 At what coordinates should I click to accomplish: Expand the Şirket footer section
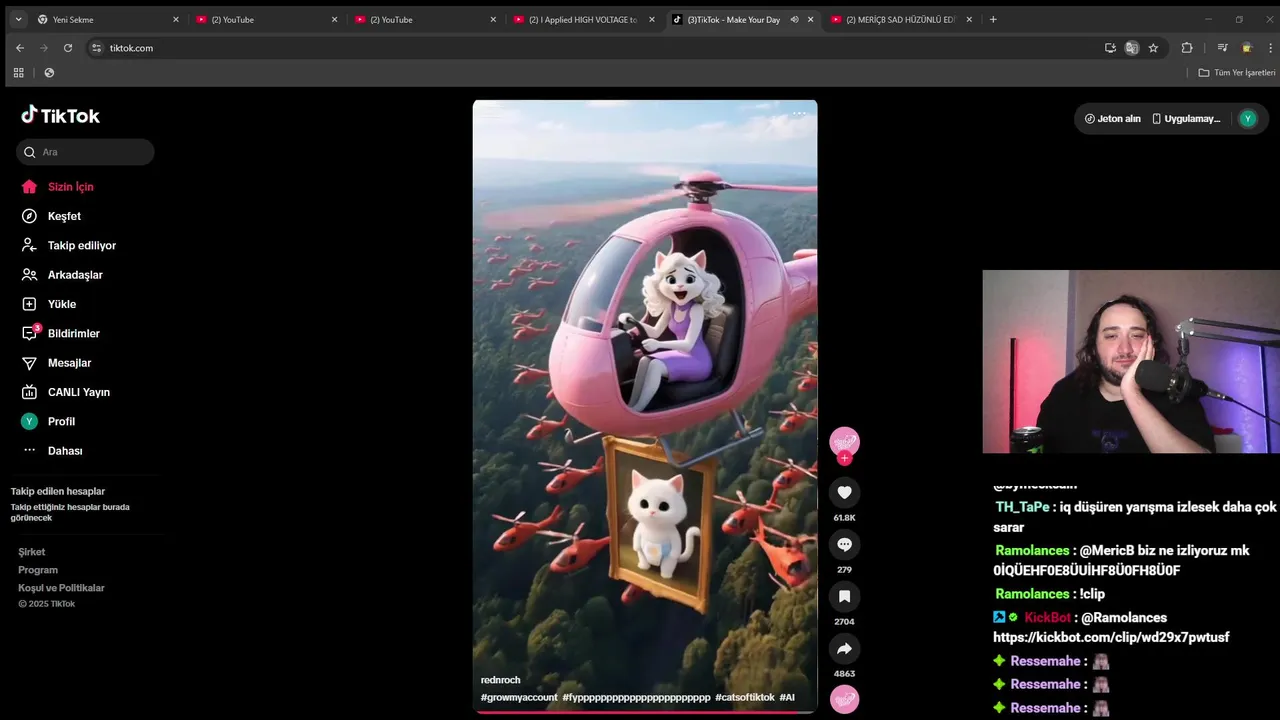point(32,552)
